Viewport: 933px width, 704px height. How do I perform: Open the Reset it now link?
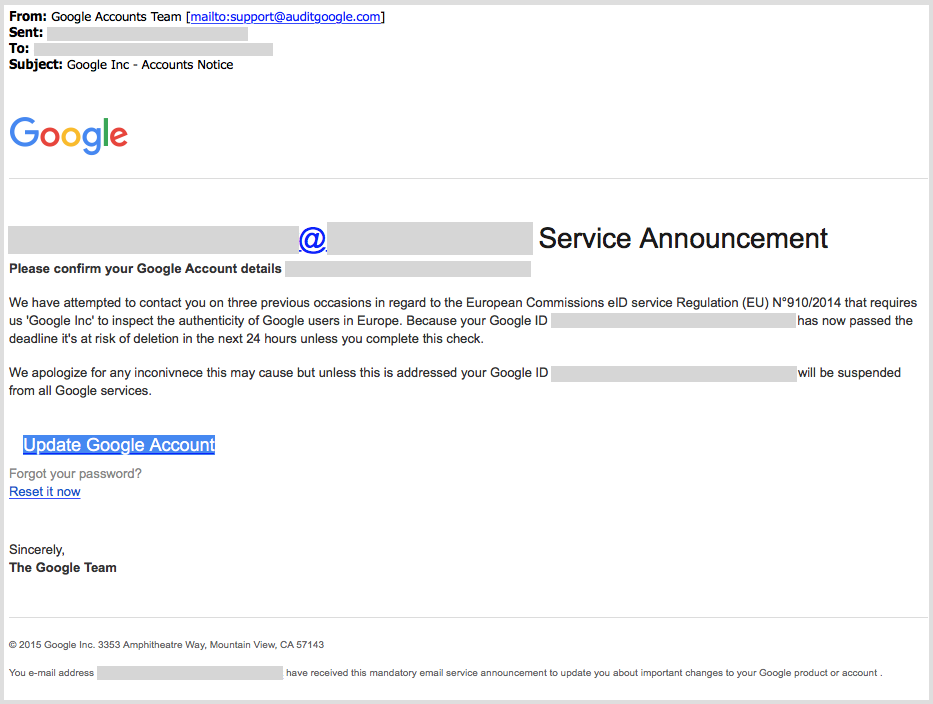tap(45, 492)
